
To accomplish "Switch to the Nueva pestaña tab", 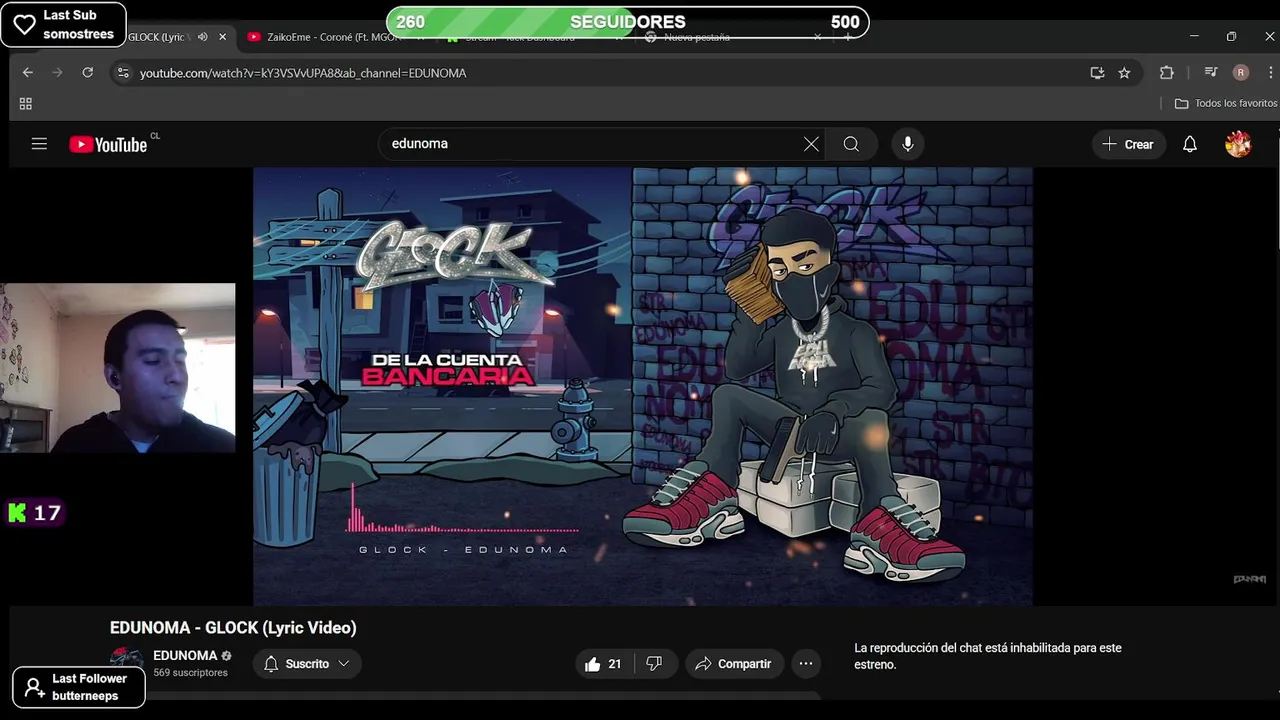I will (697, 37).
